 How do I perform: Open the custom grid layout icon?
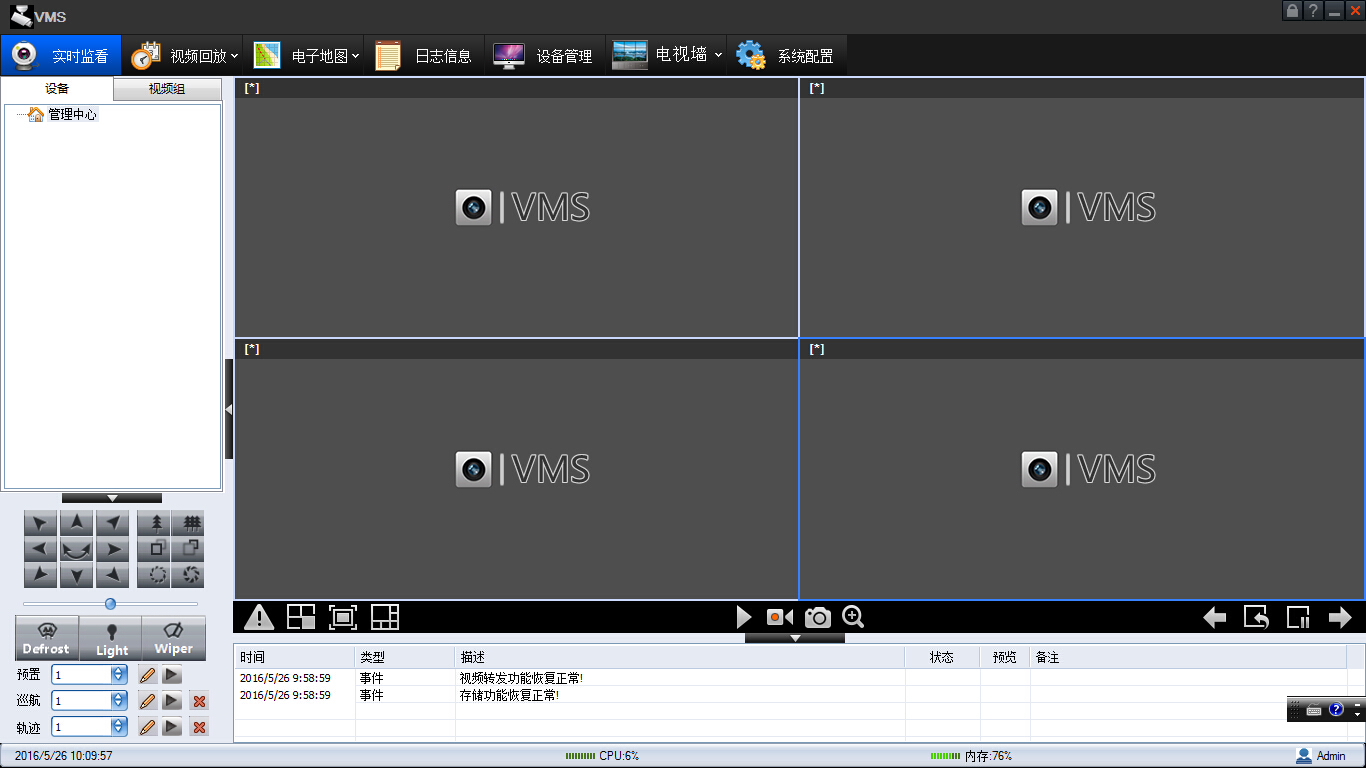(385, 617)
